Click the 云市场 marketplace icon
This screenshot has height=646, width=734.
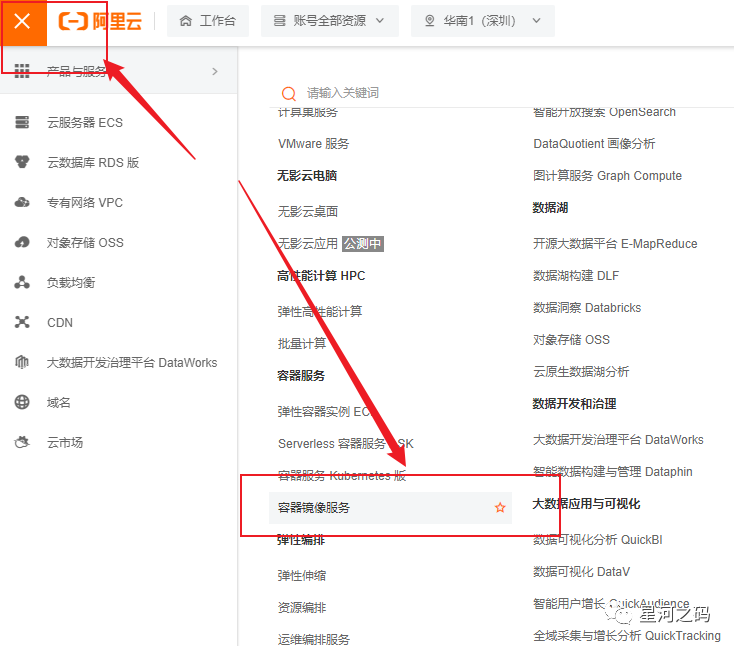pos(22,442)
